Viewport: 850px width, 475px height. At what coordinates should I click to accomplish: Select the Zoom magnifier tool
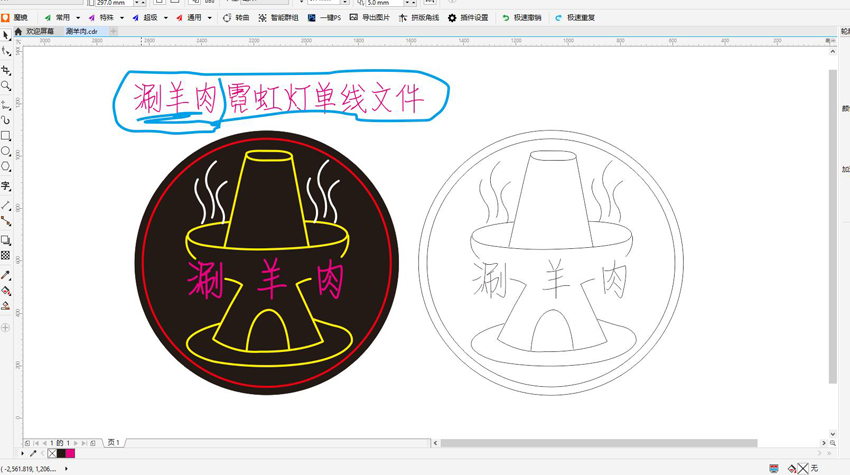[x=5, y=86]
